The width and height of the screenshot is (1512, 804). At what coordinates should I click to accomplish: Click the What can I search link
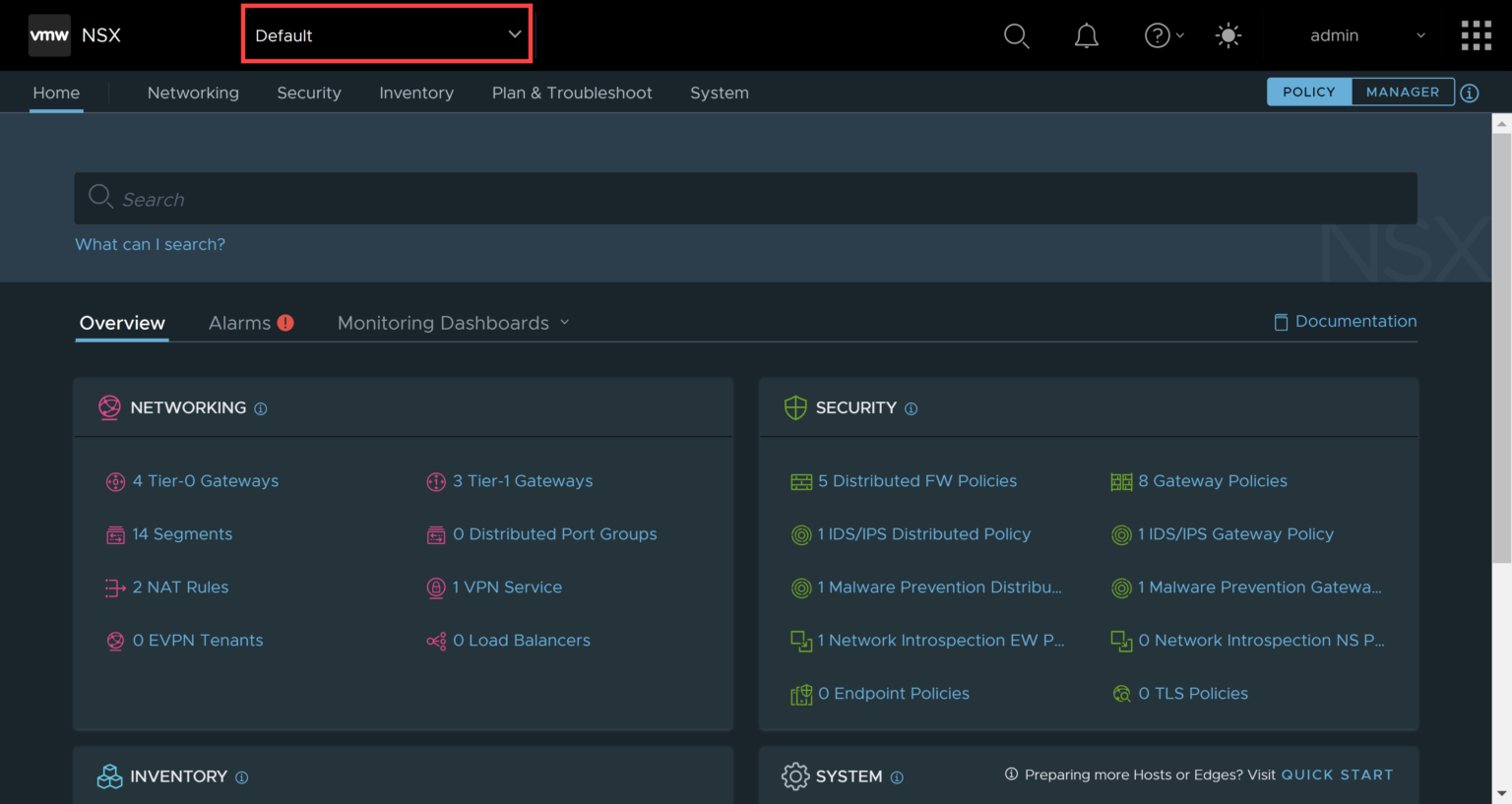pyautogui.click(x=150, y=244)
